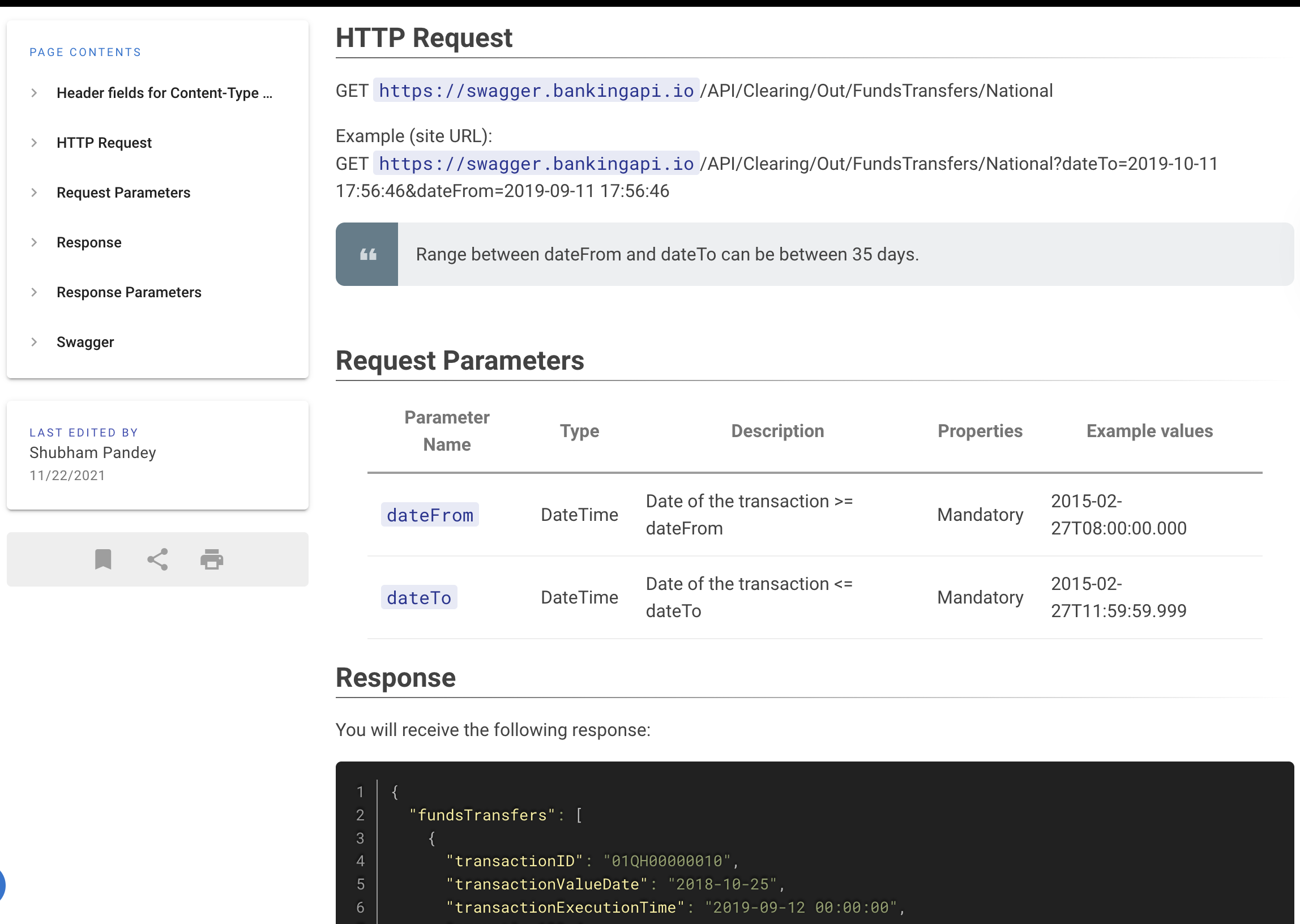The height and width of the screenshot is (924, 1300).
Task: Go to Header fields for Content-Type section
Action: coord(164,93)
